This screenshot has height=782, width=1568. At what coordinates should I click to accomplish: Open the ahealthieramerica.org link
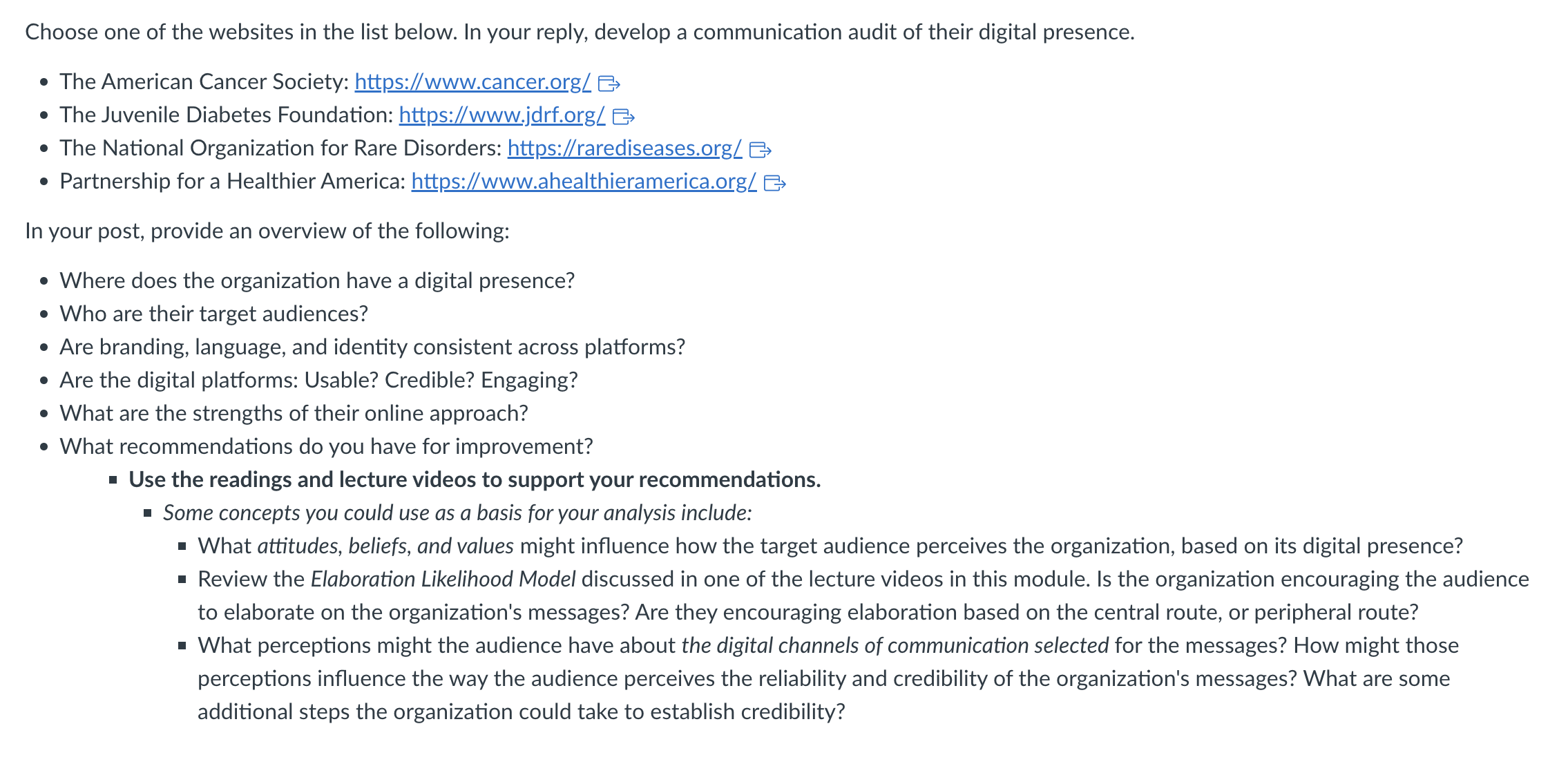click(x=584, y=182)
